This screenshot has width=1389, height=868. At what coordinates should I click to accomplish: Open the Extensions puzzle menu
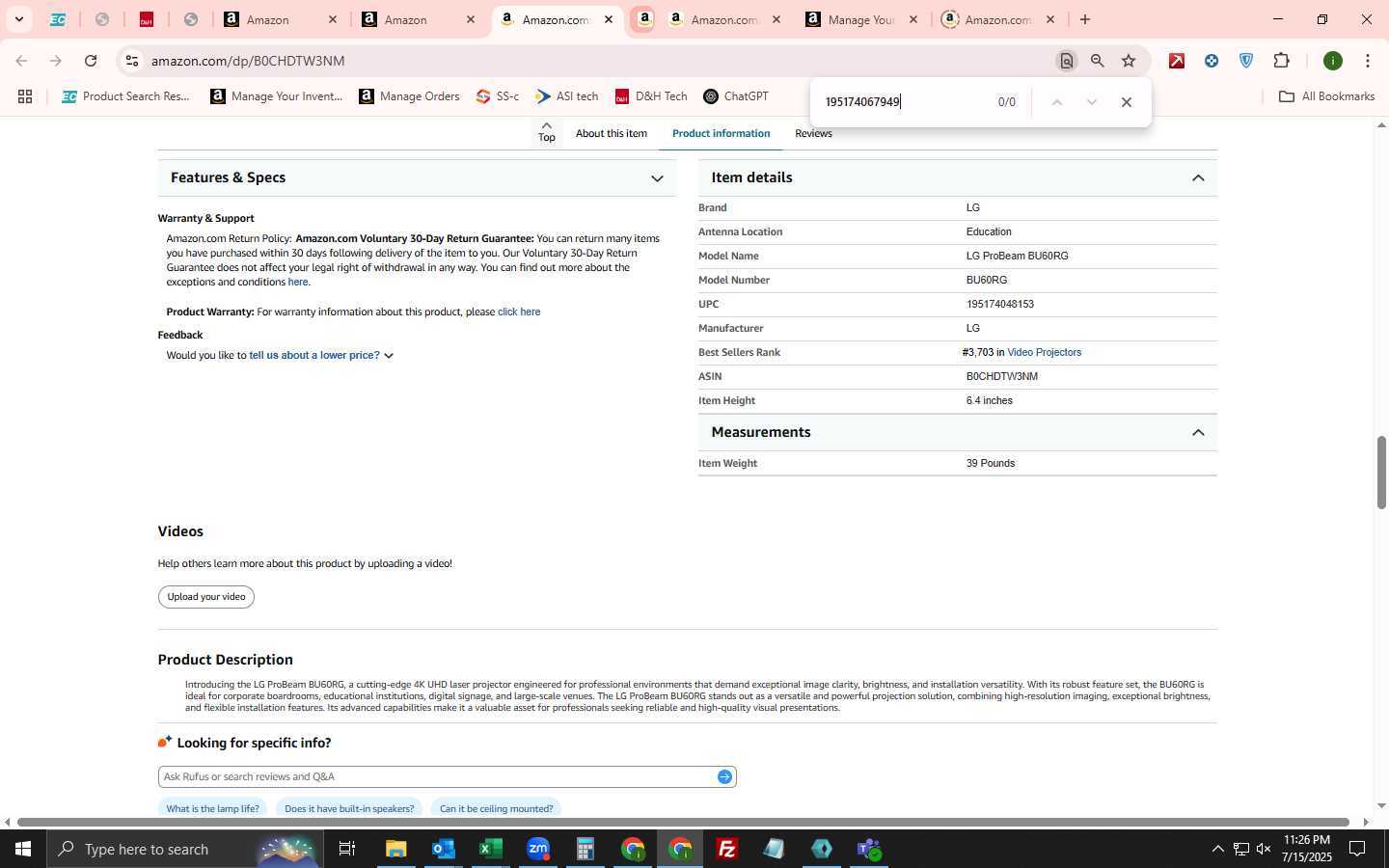[1282, 61]
